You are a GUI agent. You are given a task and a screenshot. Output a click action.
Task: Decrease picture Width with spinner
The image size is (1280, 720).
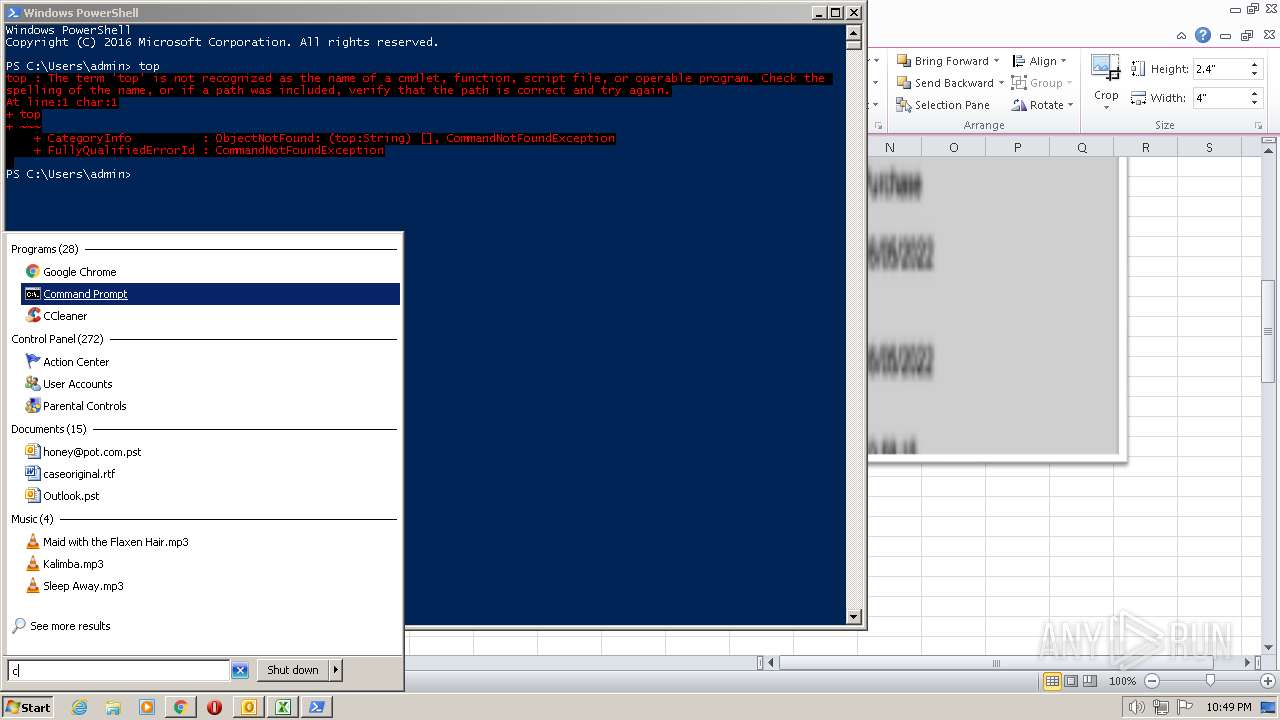coord(1254,103)
